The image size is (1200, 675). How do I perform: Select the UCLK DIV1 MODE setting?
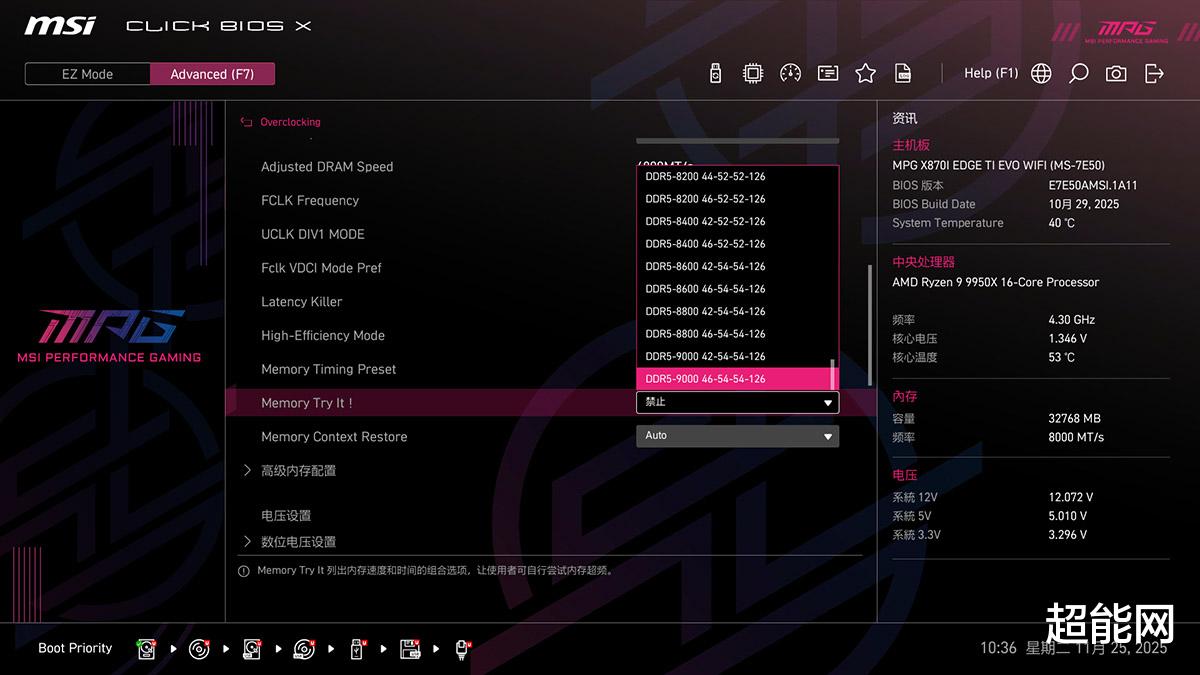313,234
